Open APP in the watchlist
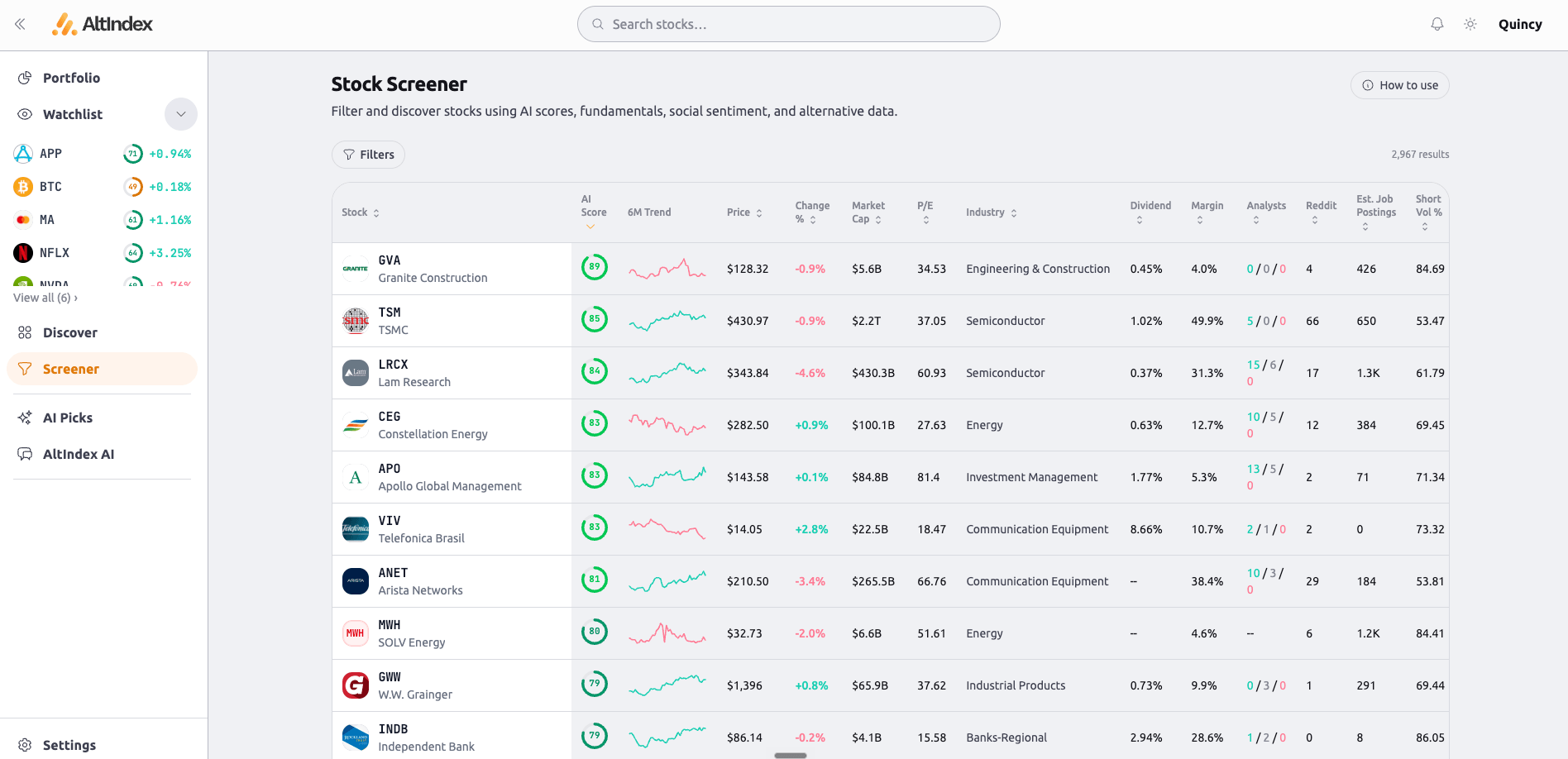The width and height of the screenshot is (1568, 759). (x=103, y=154)
